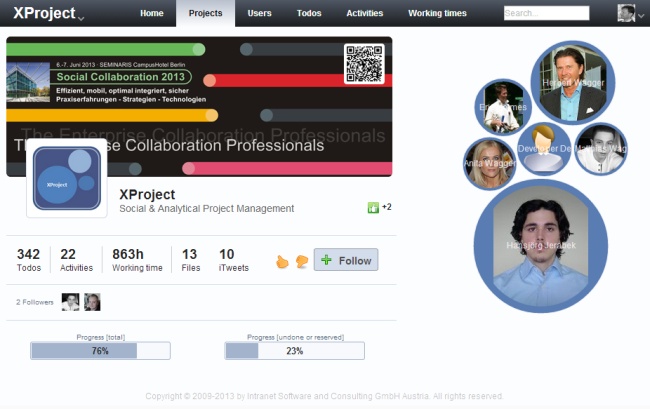Select the Projects tab

tap(205, 13)
